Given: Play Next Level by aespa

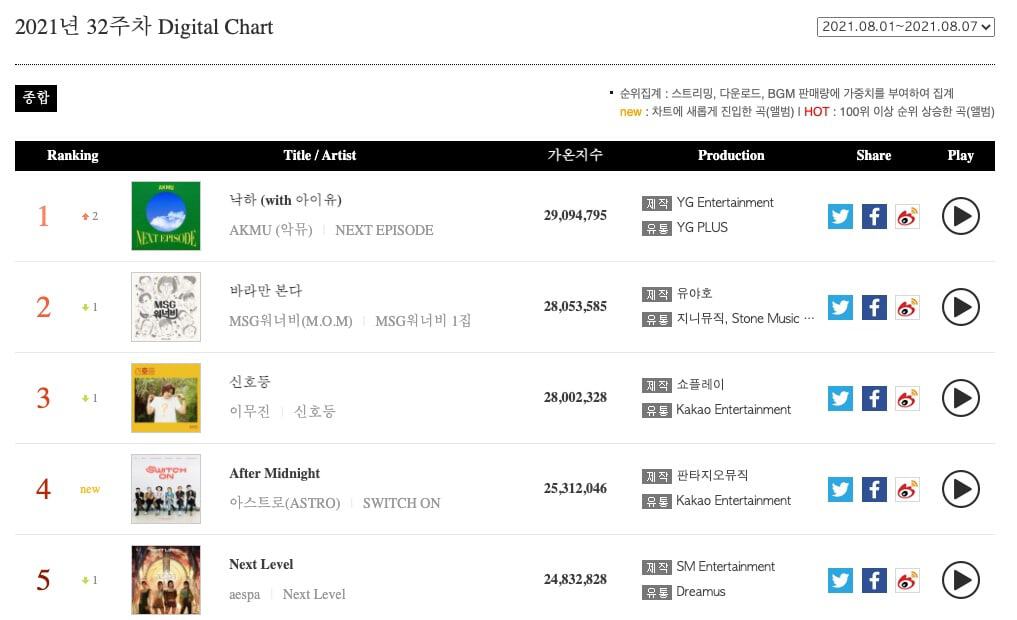Looking at the screenshot, I should point(960,580).
